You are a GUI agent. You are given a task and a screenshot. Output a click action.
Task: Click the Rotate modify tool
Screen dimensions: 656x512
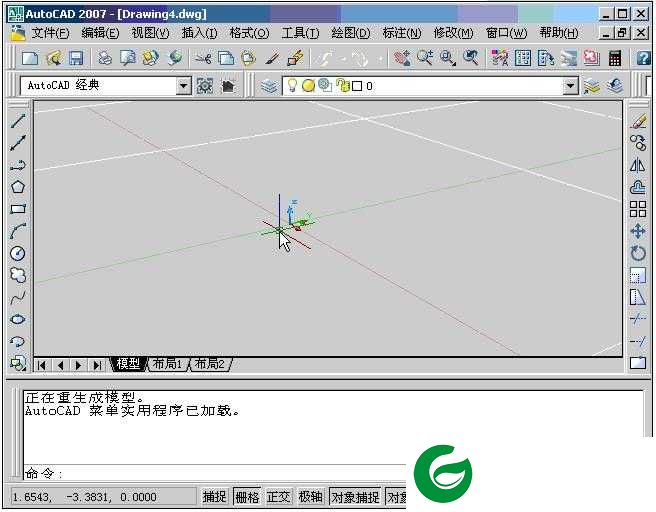click(x=638, y=253)
